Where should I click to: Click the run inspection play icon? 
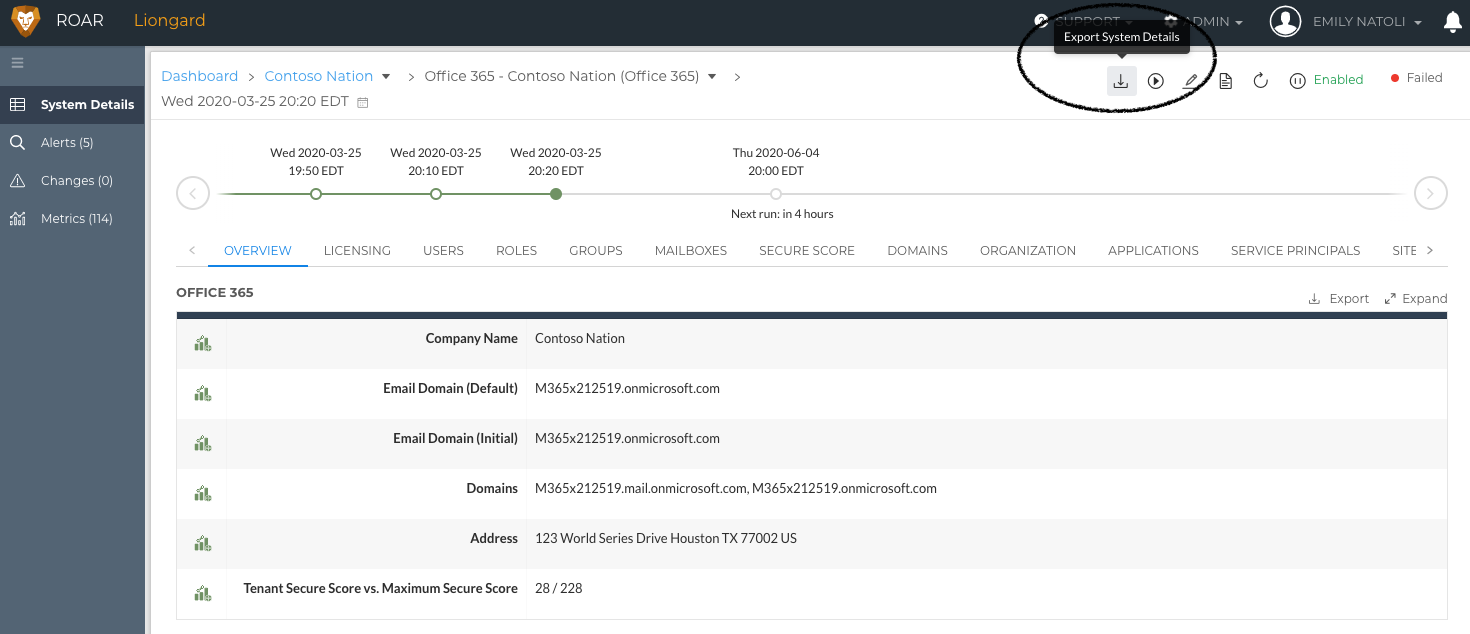click(1156, 81)
